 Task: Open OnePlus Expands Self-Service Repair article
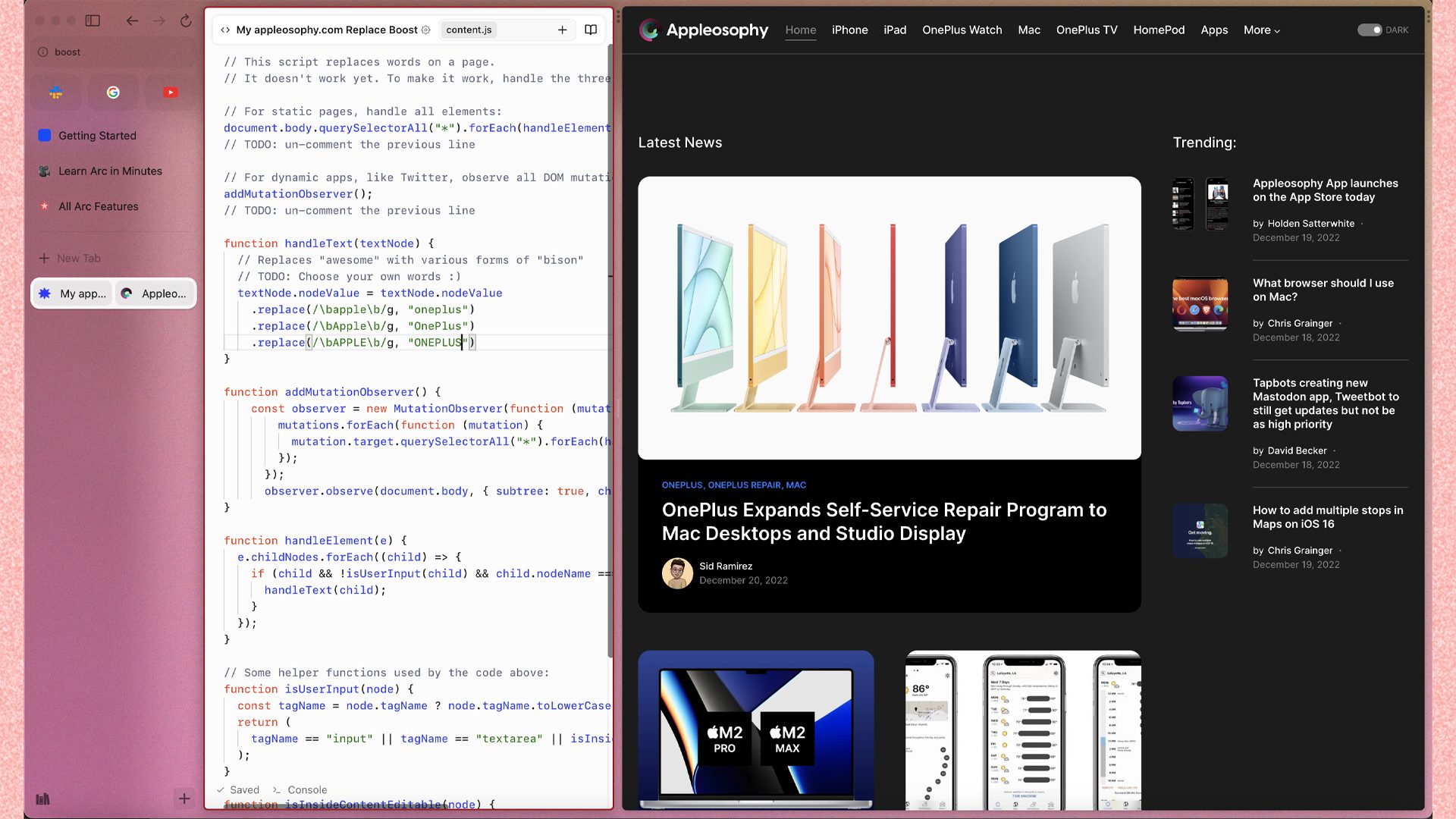[884, 522]
